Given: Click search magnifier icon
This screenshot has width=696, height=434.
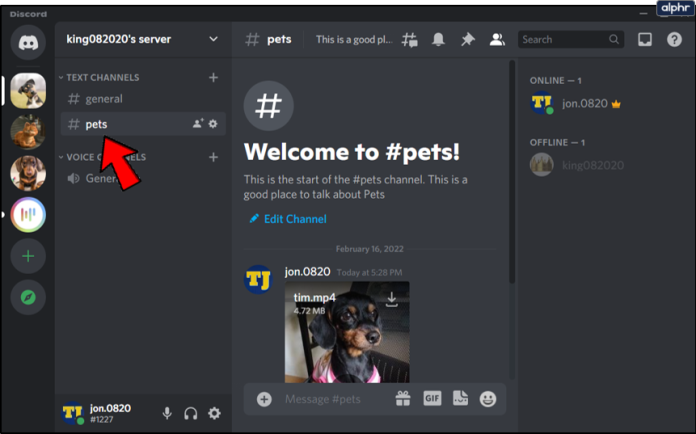Looking at the screenshot, I should point(614,39).
